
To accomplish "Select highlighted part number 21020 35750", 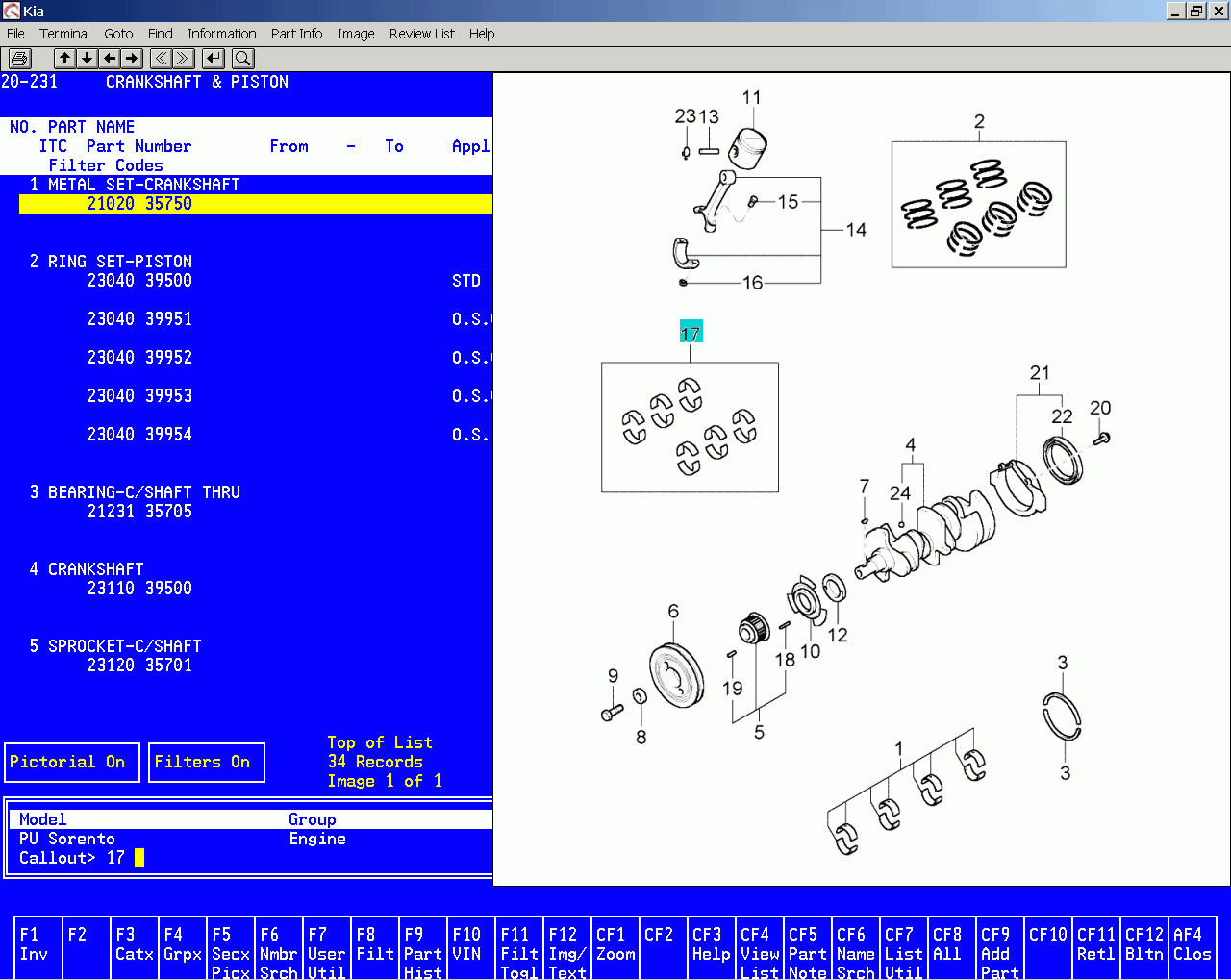I will tap(256, 204).
